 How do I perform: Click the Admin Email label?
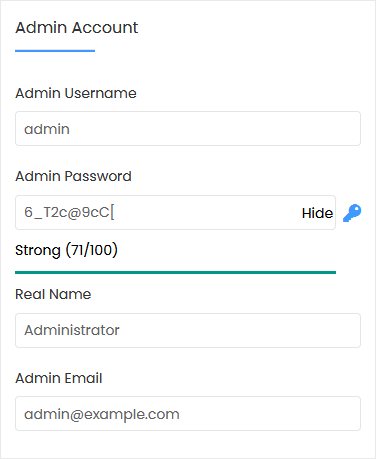(x=59, y=378)
